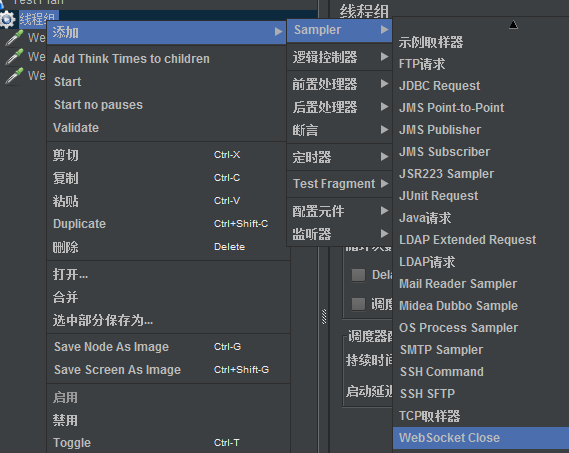Click the second sampler pipette icon
569x453 pixels.
tap(15, 57)
